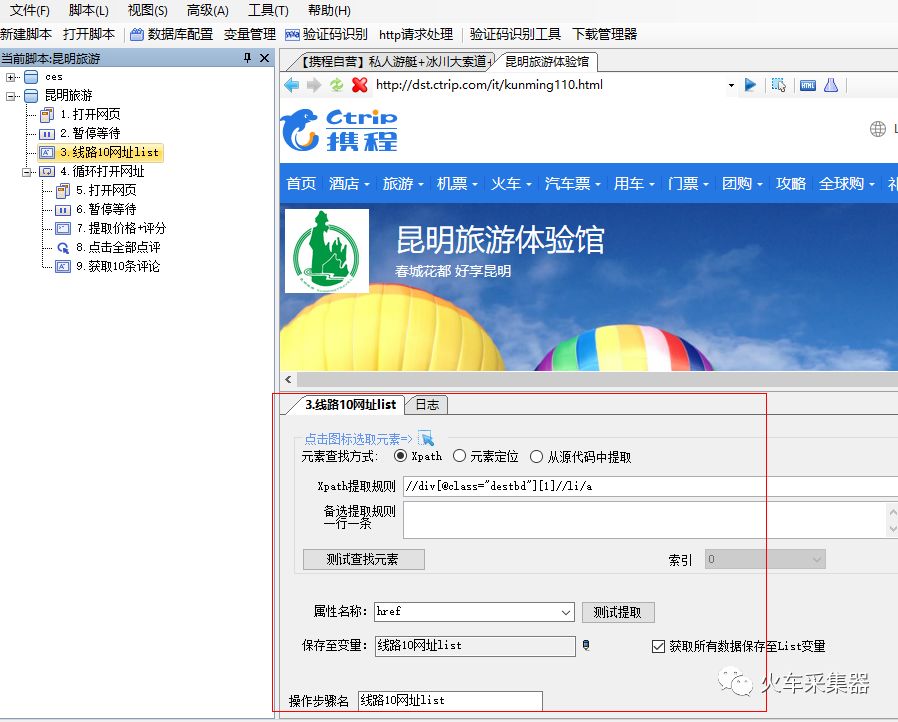The width and height of the screenshot is (898, 722).
Task: Click the browser back arrow icon
Action: 292,85
